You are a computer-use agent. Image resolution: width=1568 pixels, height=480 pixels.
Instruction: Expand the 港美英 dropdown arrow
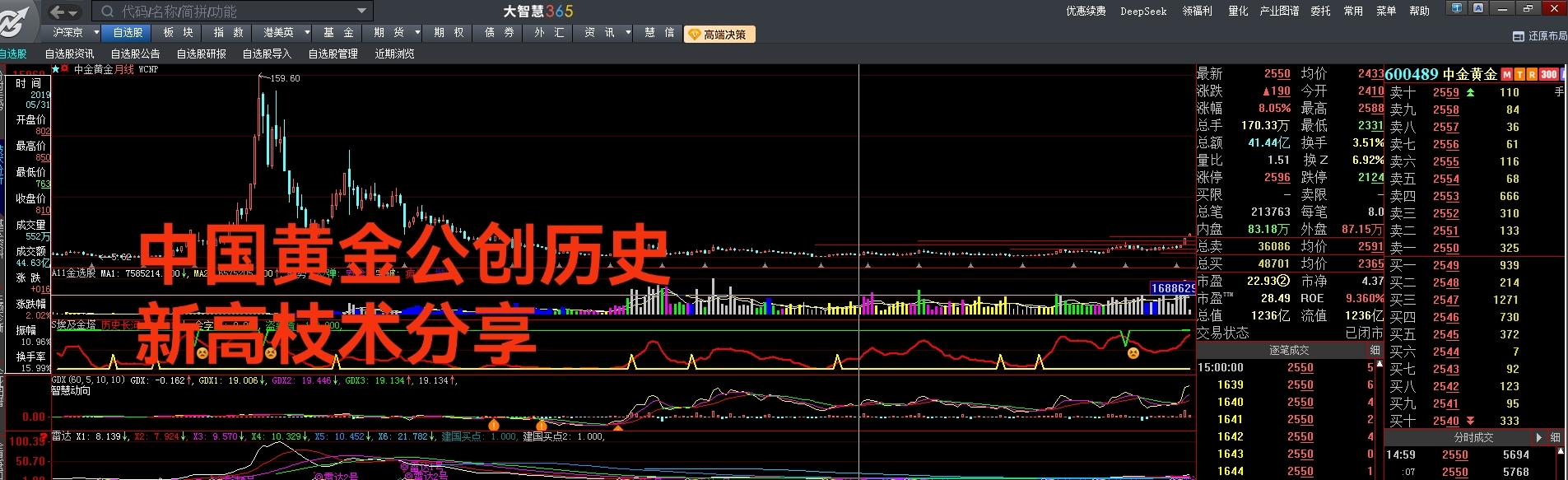point(307,33)
